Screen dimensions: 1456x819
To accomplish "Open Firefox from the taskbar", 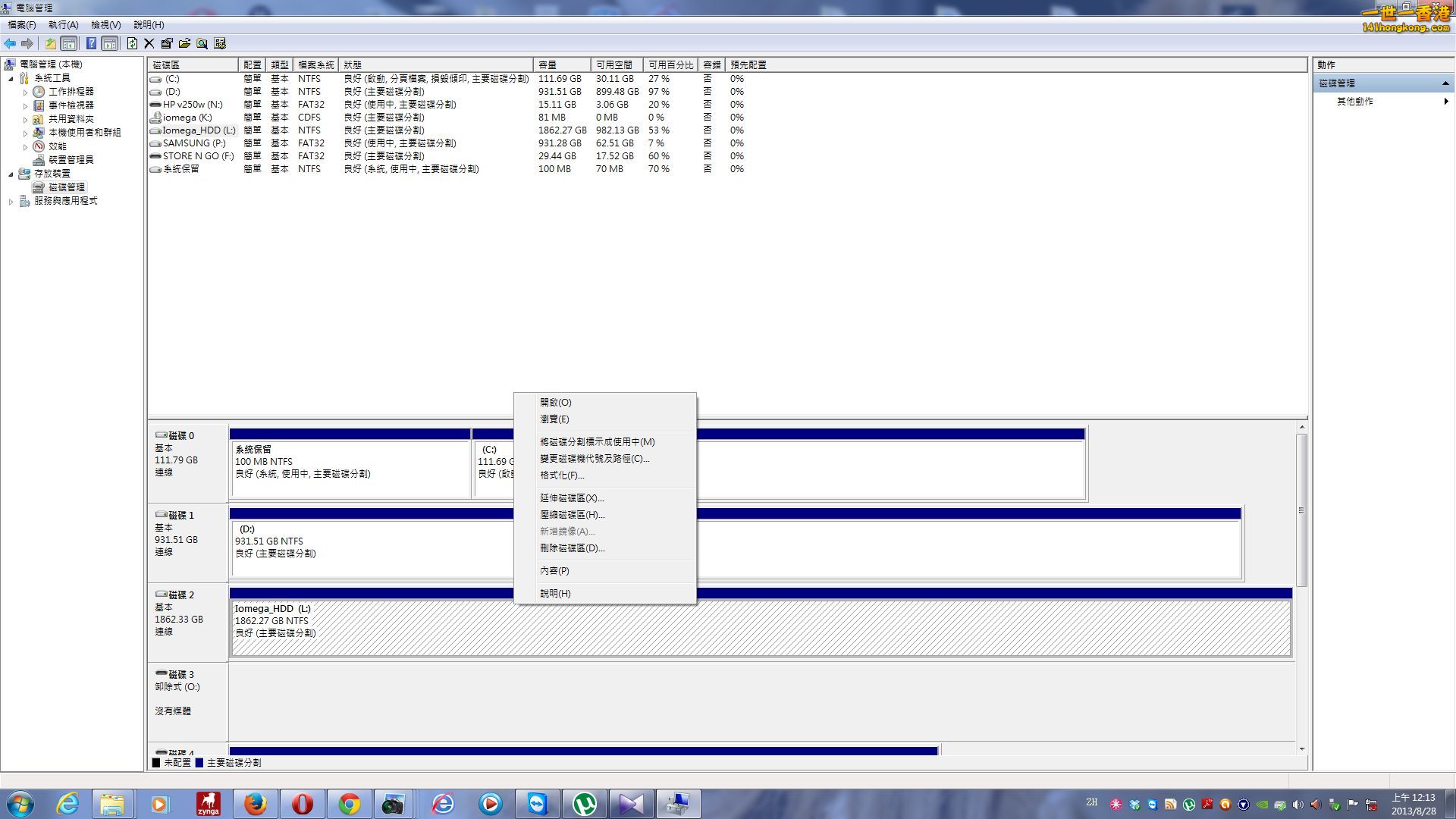I will point(256,804).
